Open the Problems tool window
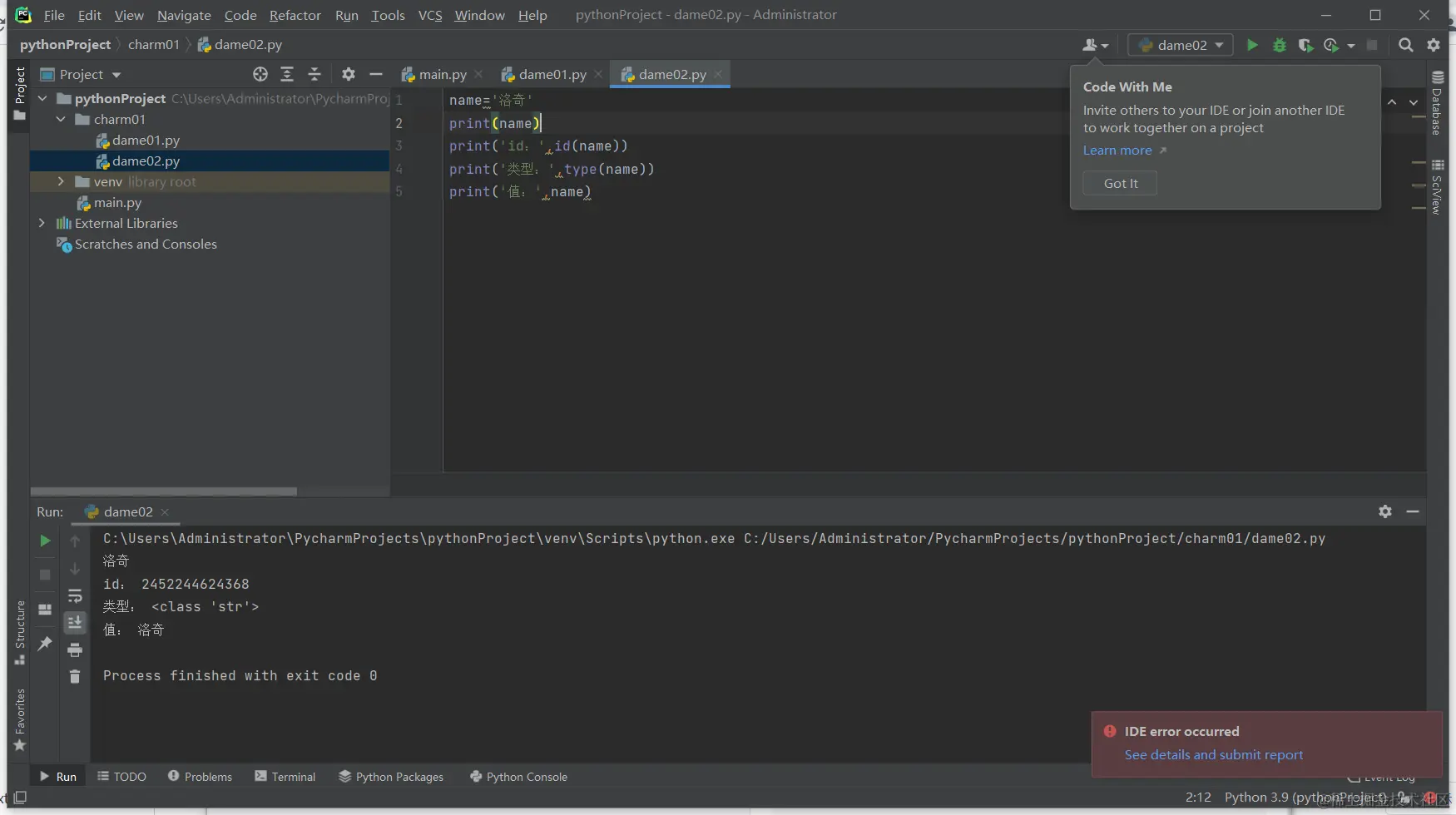The width and height of the screenshot is (1456, 815). click(x=200, y=777)
